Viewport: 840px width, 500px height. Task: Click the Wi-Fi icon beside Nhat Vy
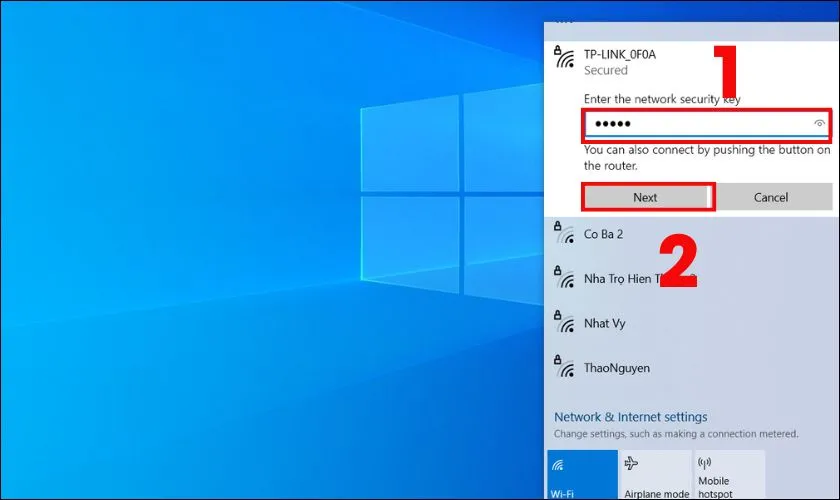pos(564,323)
